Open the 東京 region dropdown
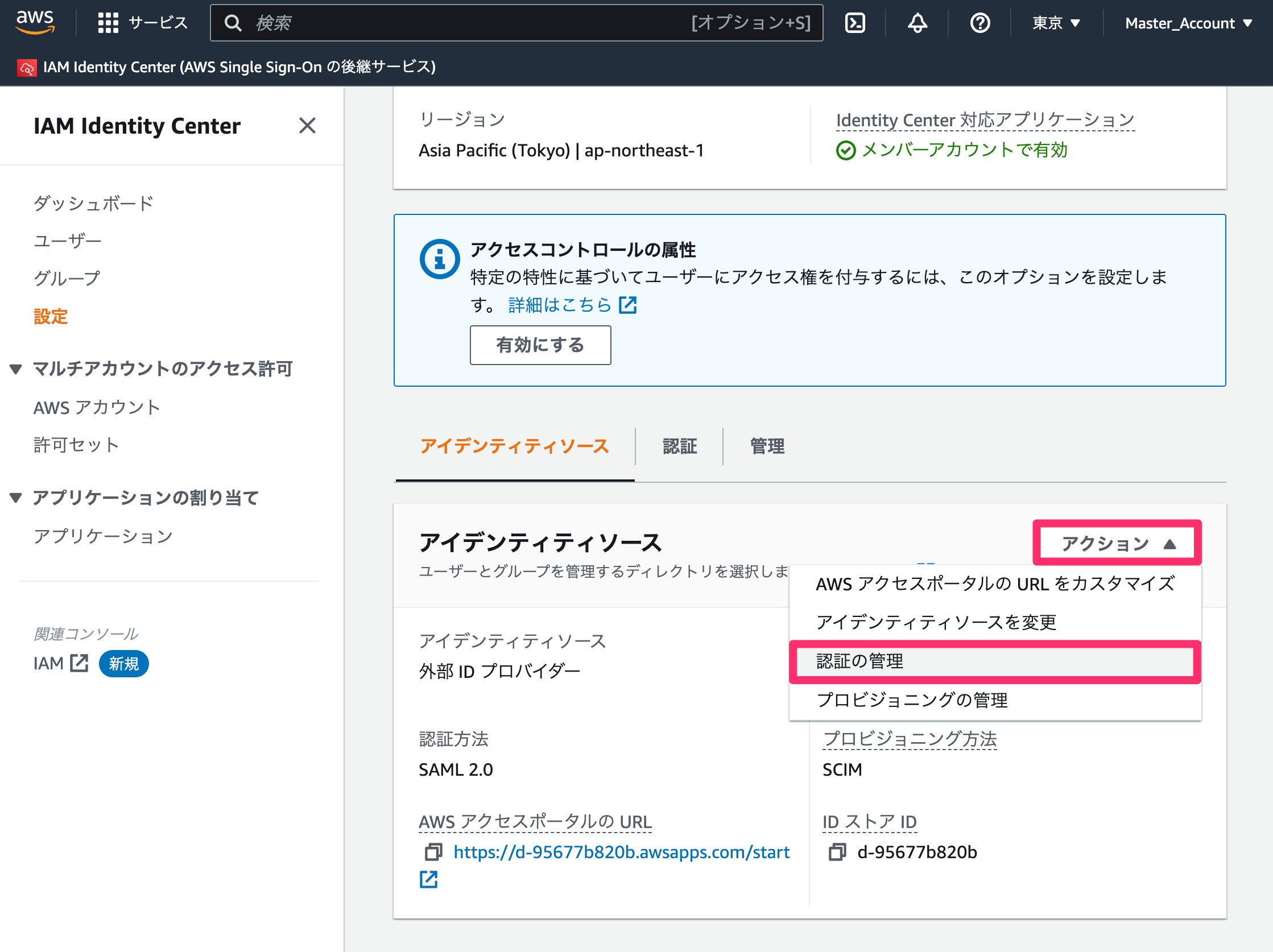Screen dimensions: 1273x952 1056,23
